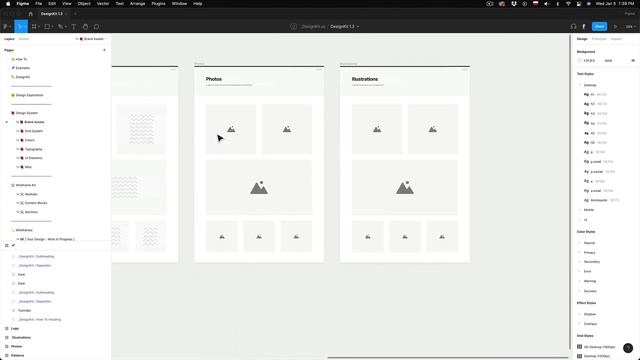640x360 pixels.
Task: Open the Plugins menu
Action: [158, 4]
